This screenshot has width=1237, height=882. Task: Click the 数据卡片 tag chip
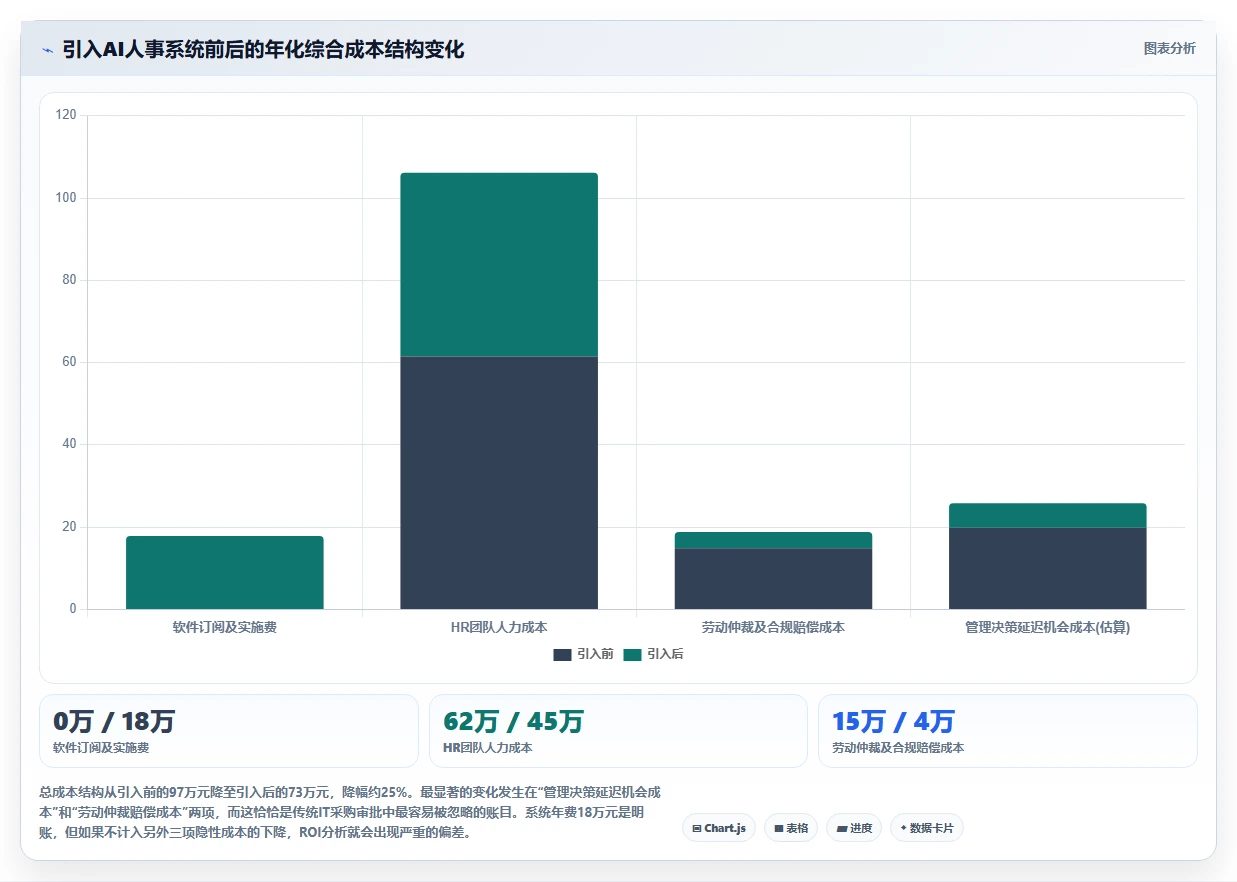(927, 828)
